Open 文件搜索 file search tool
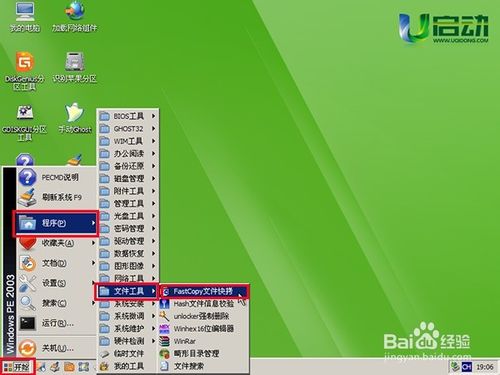The height and width of the screenshot is (375, 500). 204,366
